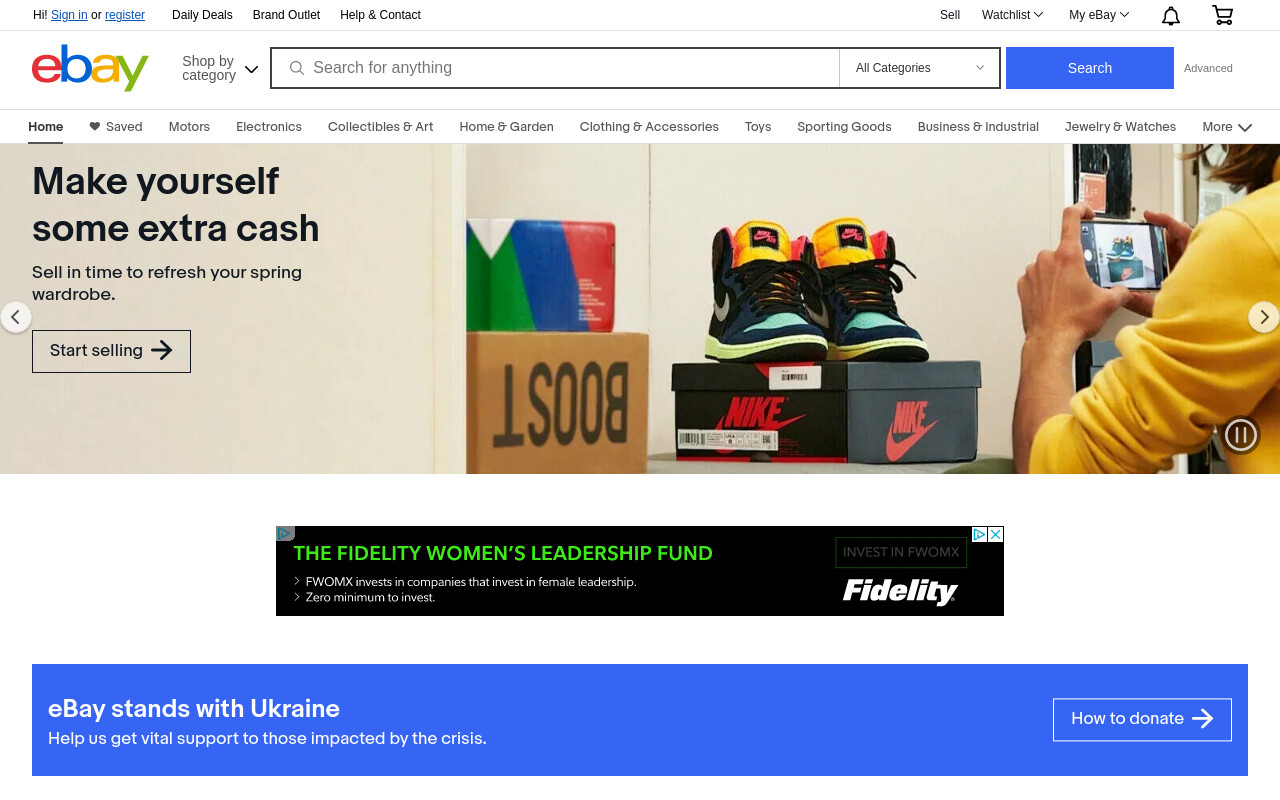
Task: Go to previous carousel slide arrow
Action: coord(15,317)
